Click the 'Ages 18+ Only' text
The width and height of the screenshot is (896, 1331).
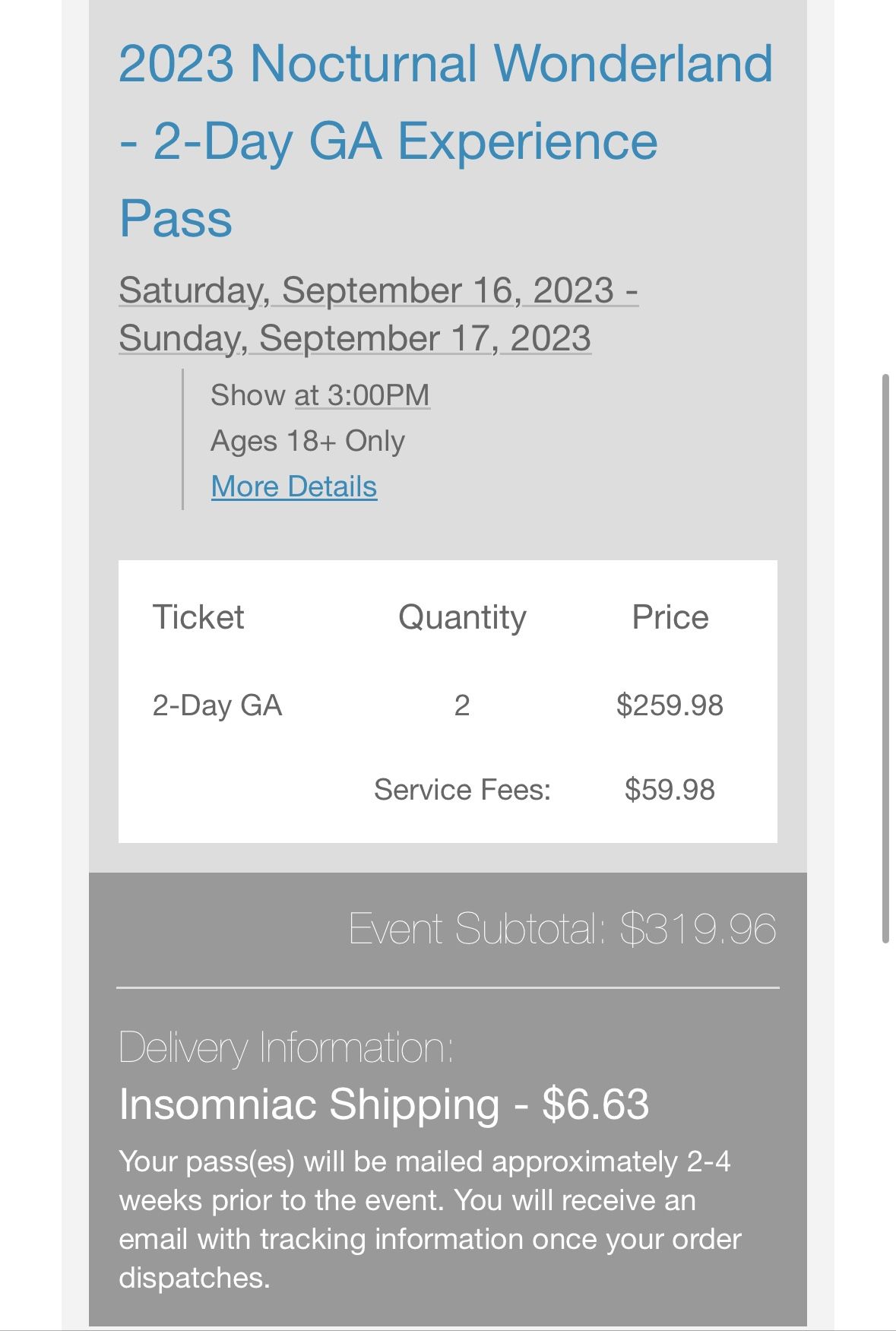pos(307,441)
